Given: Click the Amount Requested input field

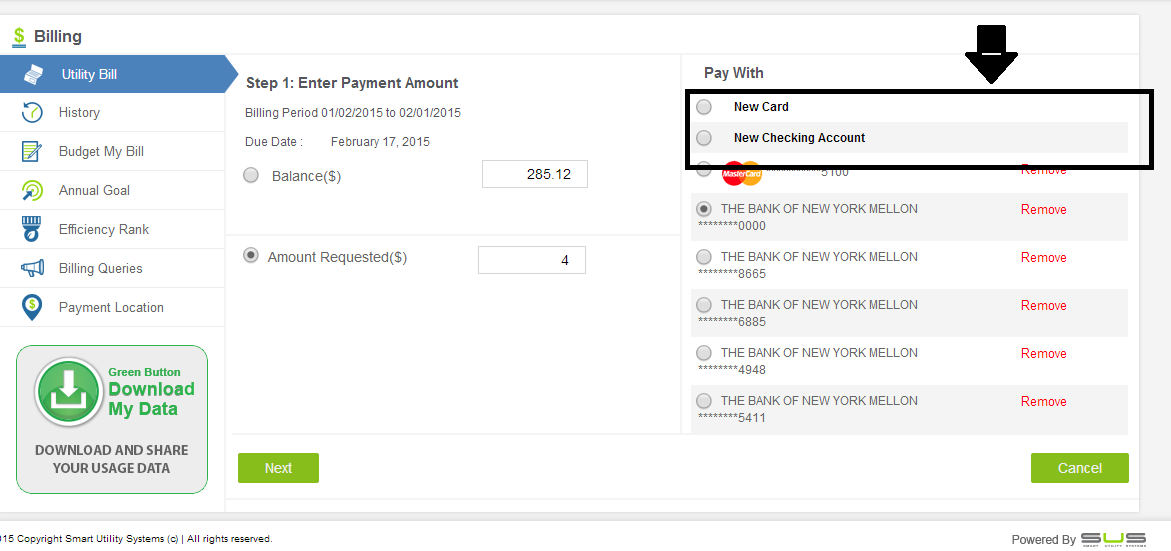Looking at the screenshot, I should tap(531, 260).
